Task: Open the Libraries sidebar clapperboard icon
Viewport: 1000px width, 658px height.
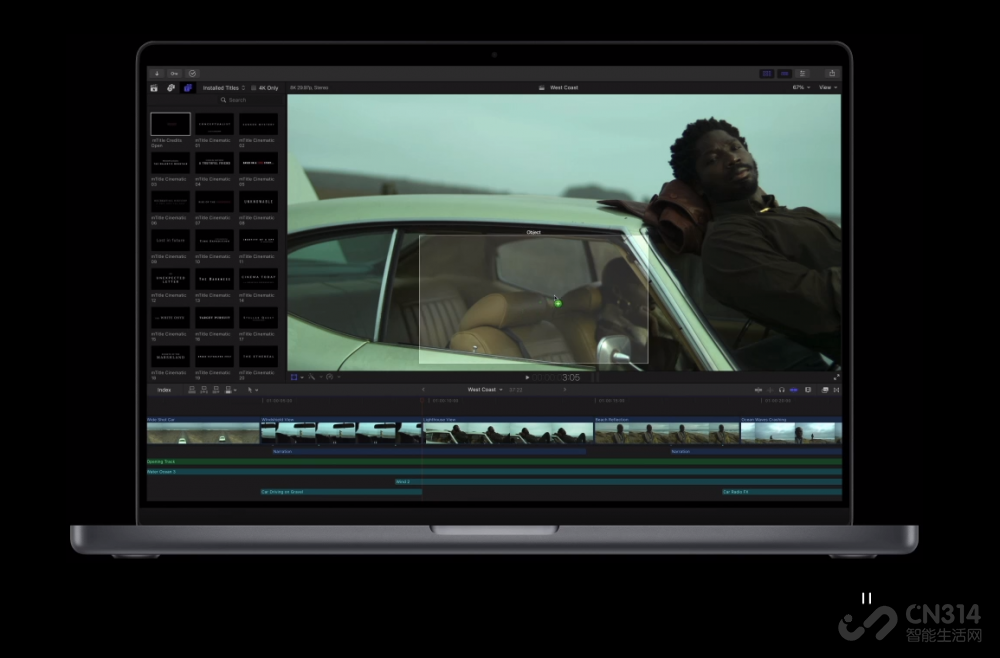Action: pos(154,88)
